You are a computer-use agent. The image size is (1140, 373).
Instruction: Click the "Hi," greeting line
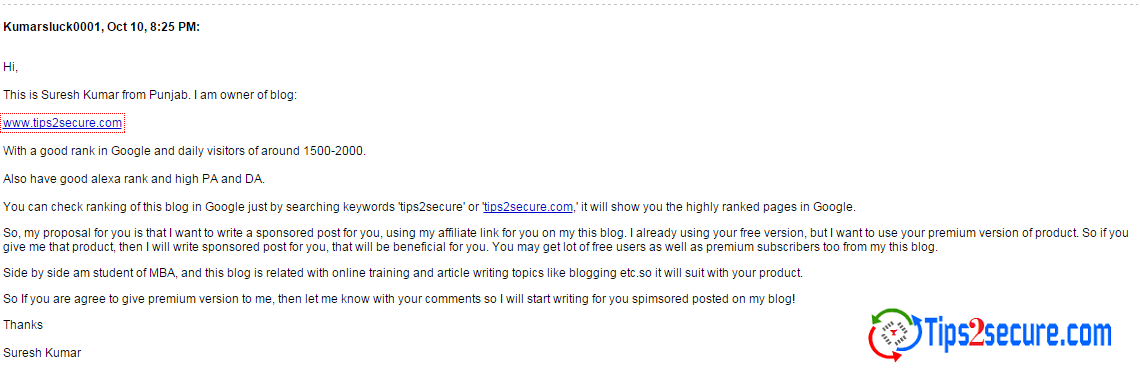click(10, 67)
